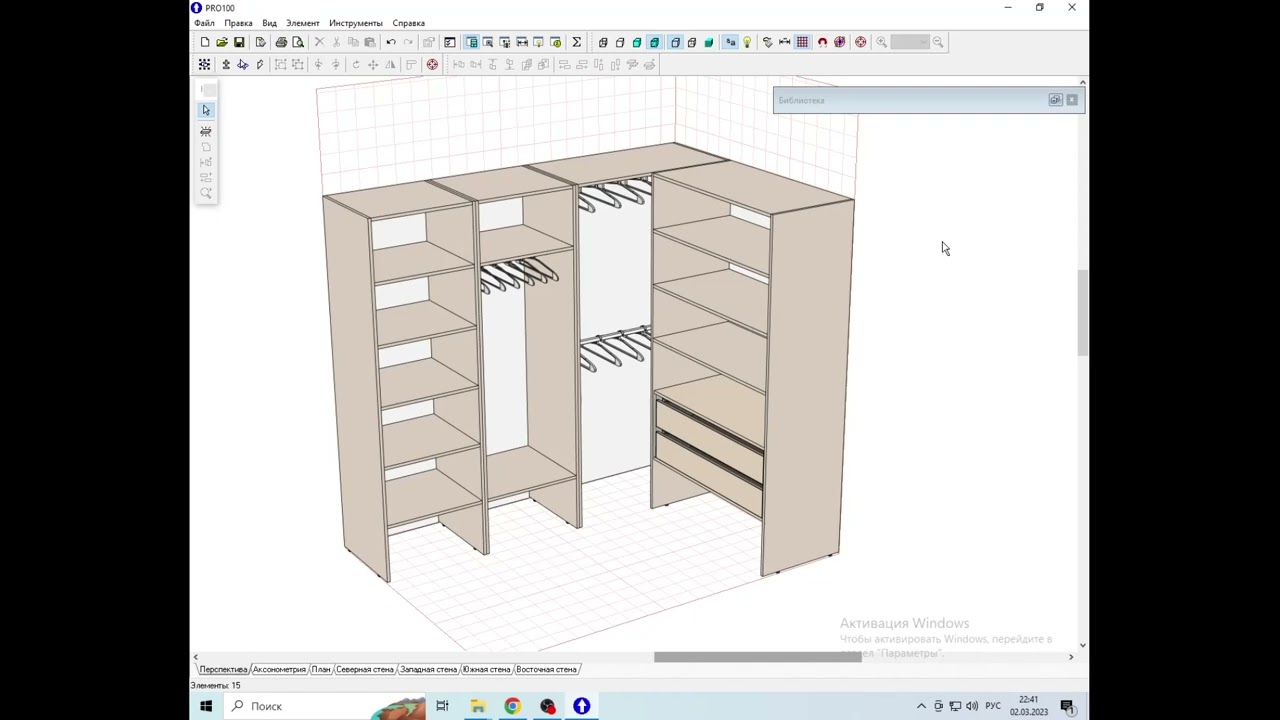1280x720 pixels.
Task: Toggle the light bulb lighting icon
Action: pyautogui.click(x=747, y=42)
